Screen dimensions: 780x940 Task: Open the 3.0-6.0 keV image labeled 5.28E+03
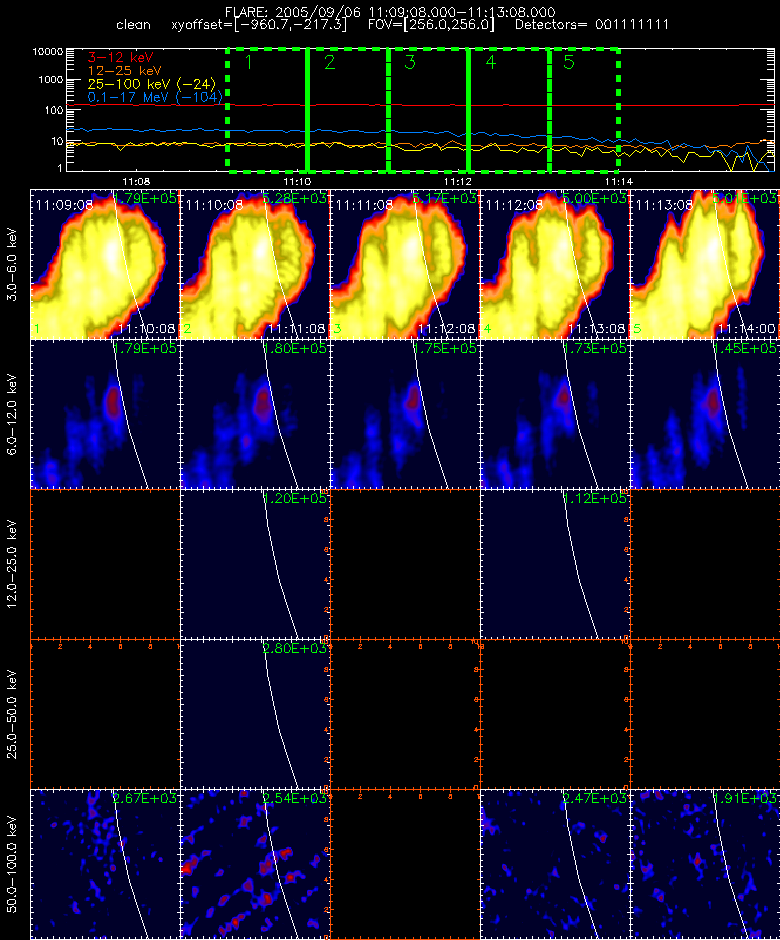tap(255, 264)
